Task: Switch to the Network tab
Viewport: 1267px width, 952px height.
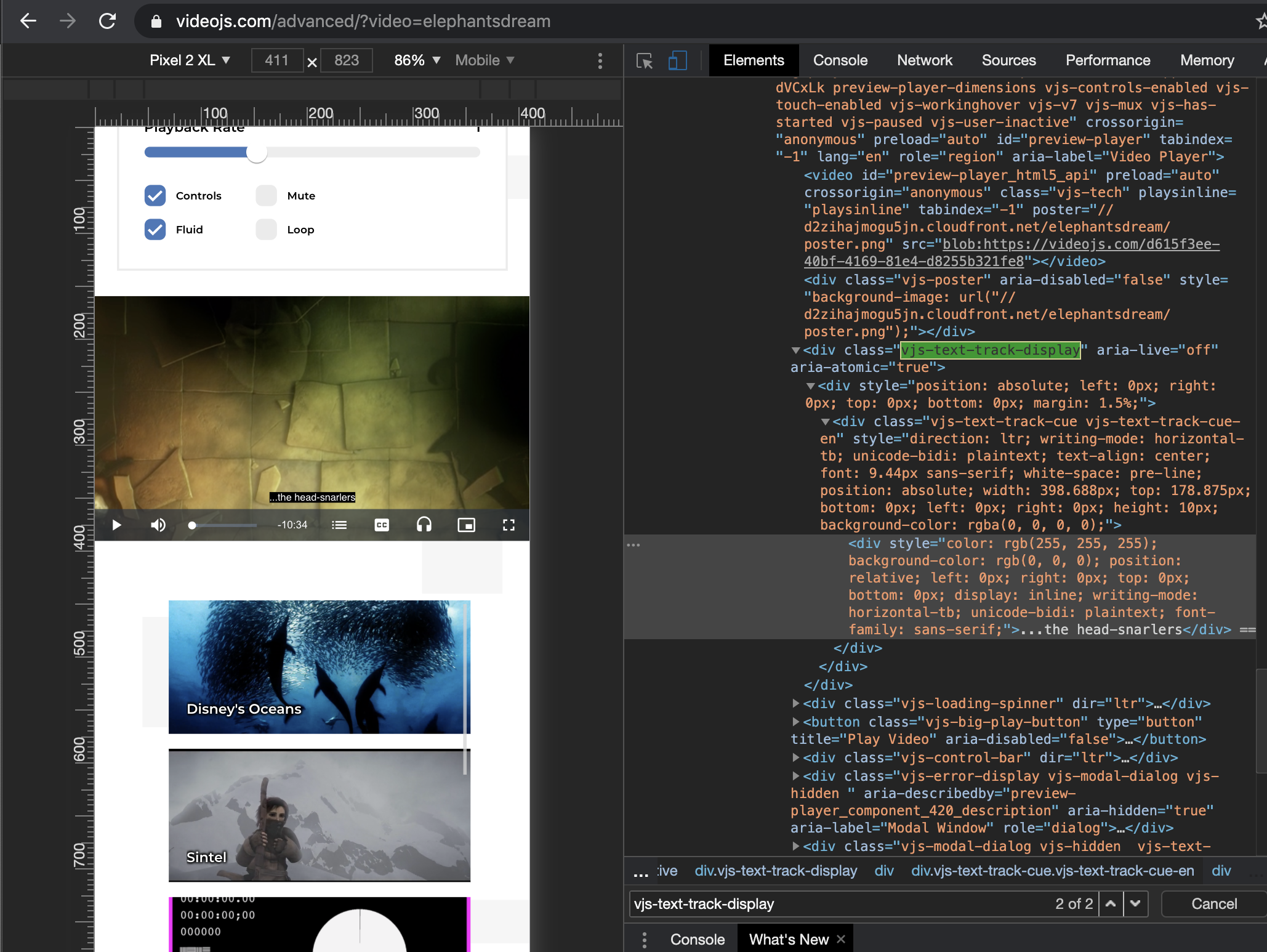Action: (924, 60)
